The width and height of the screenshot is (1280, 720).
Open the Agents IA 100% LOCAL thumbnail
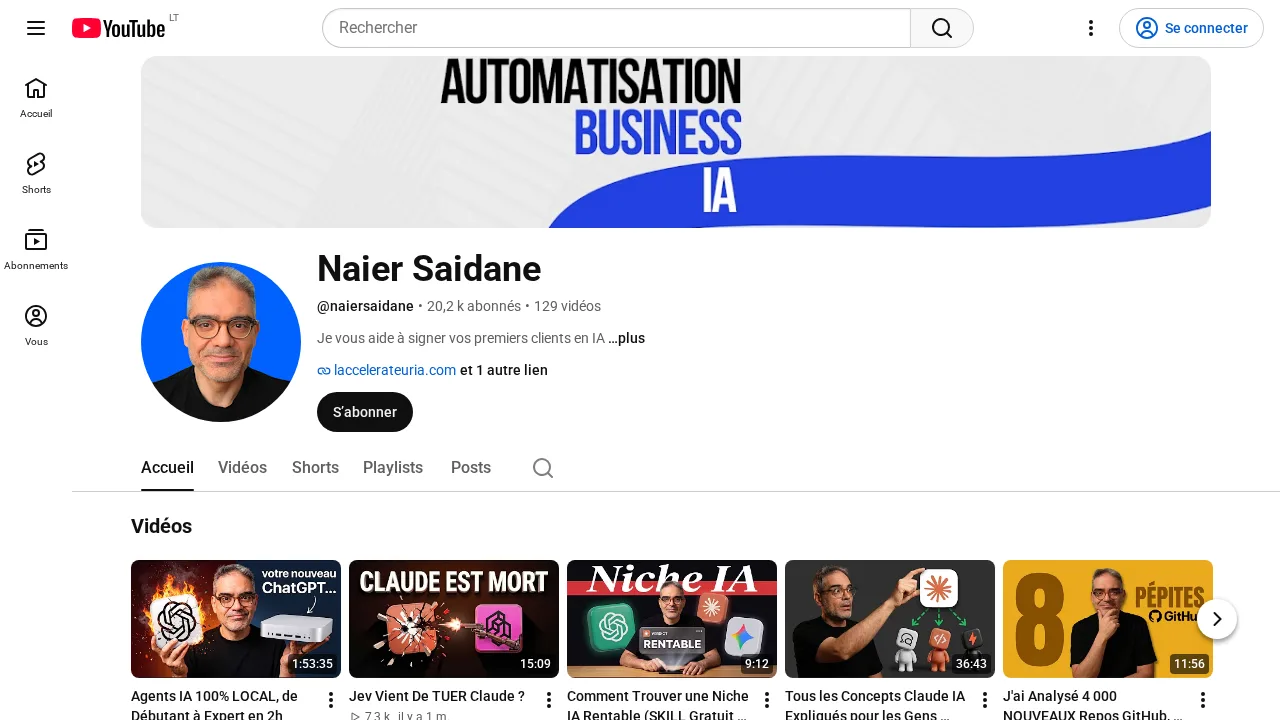(236, 619)
